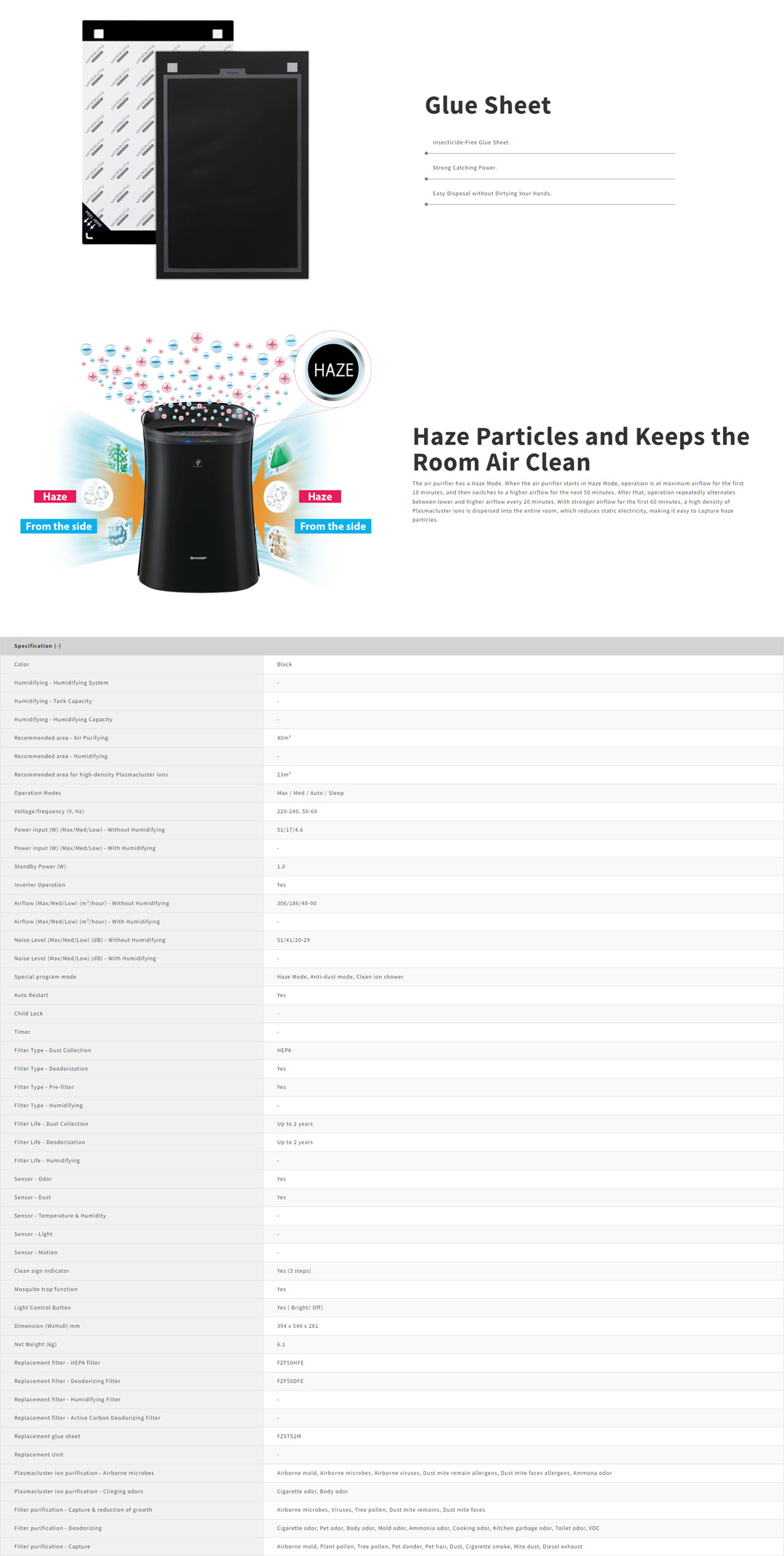This screenshot has height=1556, width=784.
Task: Click the SHARP logo on the purifier
Action: coord(198,558)
